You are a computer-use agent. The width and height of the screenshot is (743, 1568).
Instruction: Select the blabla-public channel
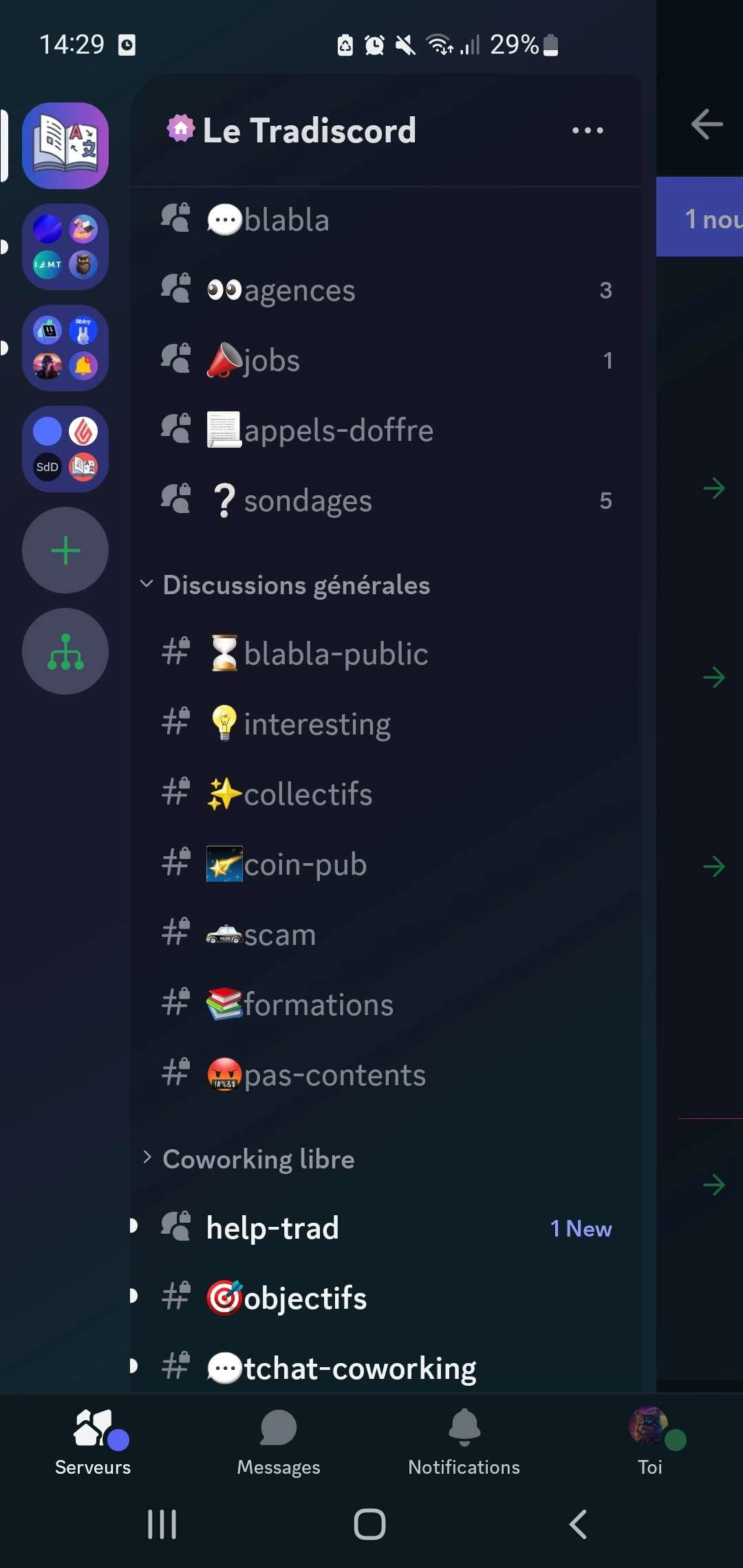(x=336, y=654)
